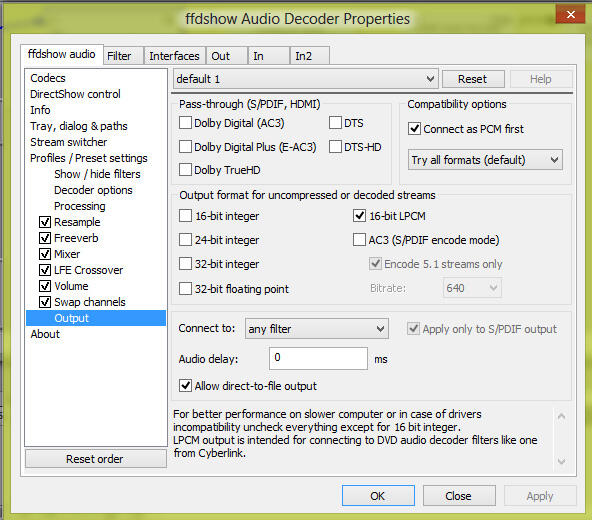Screen dimensions: 592x520
Task: Toggle the Resample filter checkbox
Action: click(45, 222)
